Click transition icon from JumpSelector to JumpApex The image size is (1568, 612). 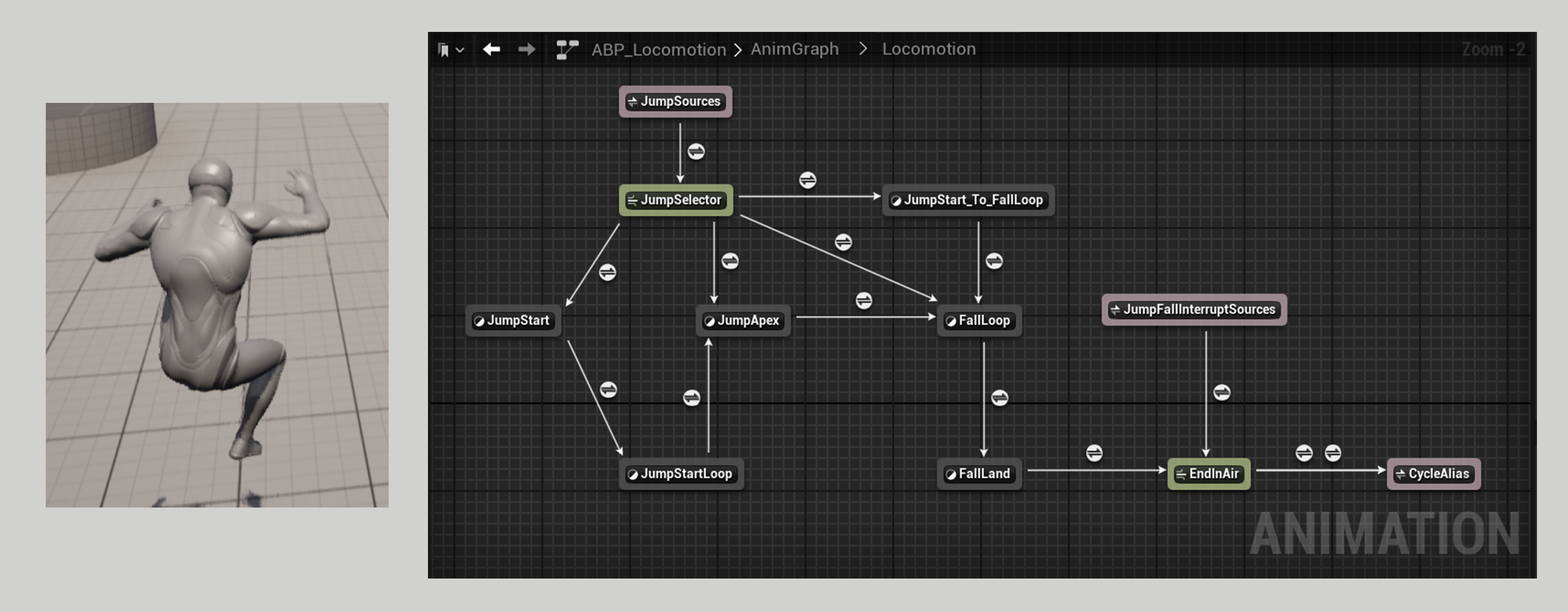[730, 261]
